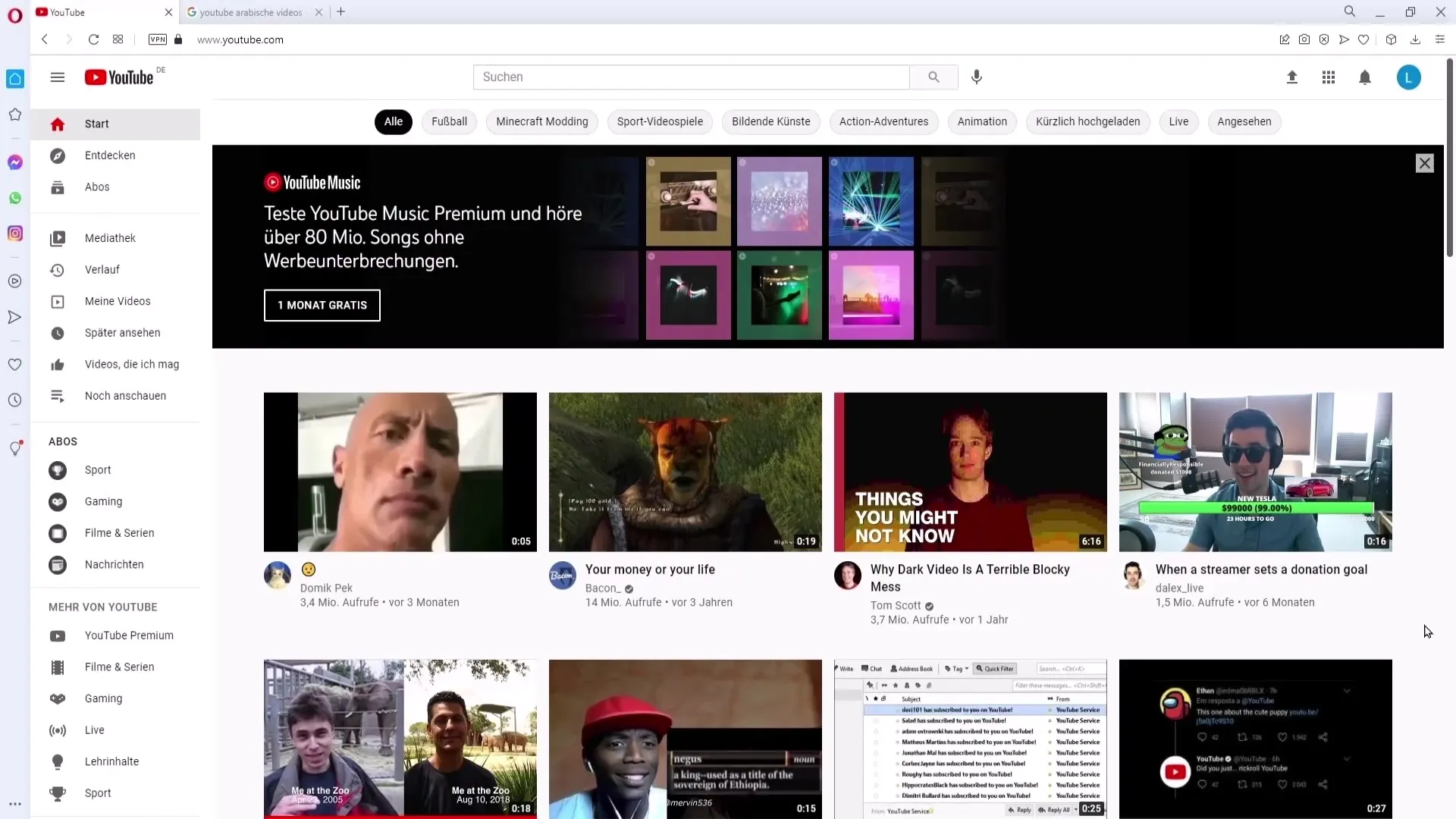This screenshot has width=1456, height=819.
Task: Reload the page
Action: point(93,39)
